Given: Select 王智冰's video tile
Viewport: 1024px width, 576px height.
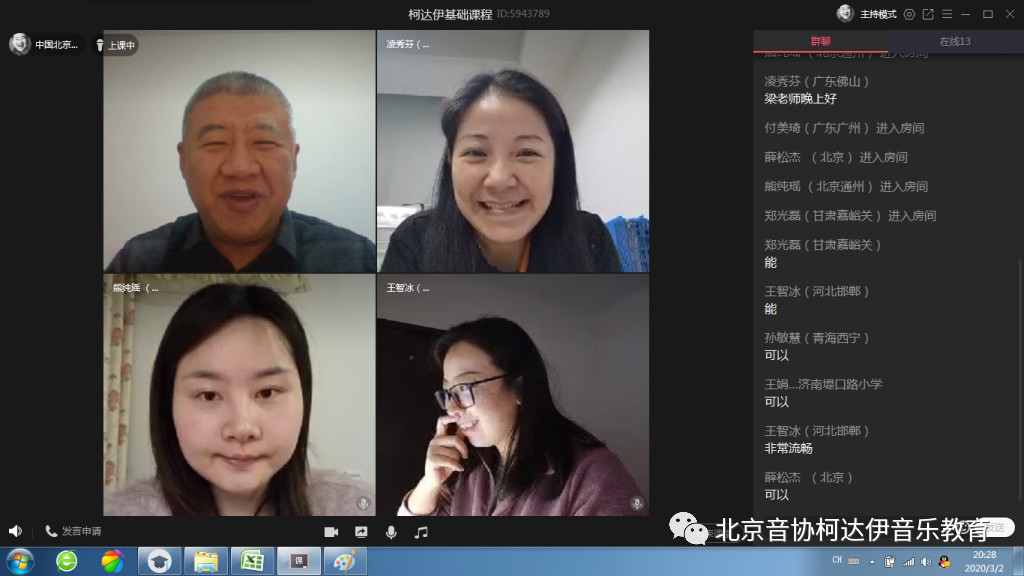Looking at the screenshot, I should (x=513, y=395).
